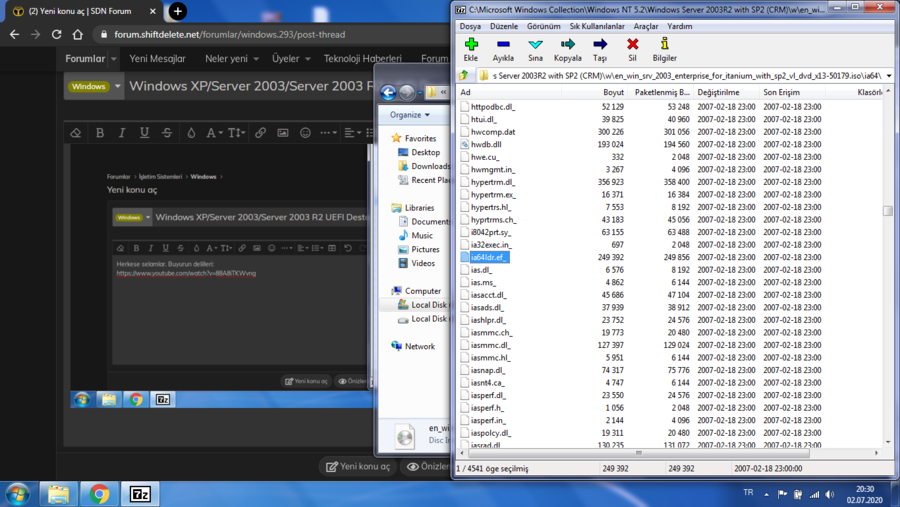Open text alignment dropdown in editor
Viewport: 900px width, 507px height.
coord(352,133)
